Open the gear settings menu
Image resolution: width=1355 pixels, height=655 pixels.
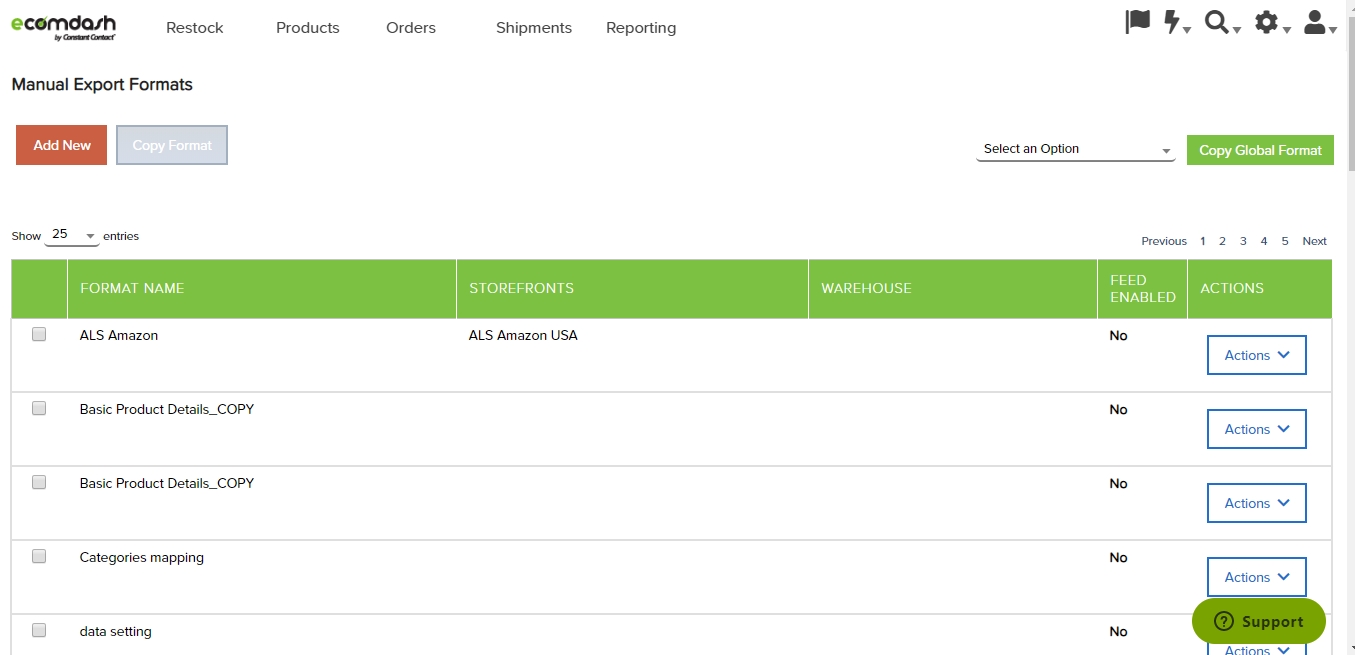1271,23
